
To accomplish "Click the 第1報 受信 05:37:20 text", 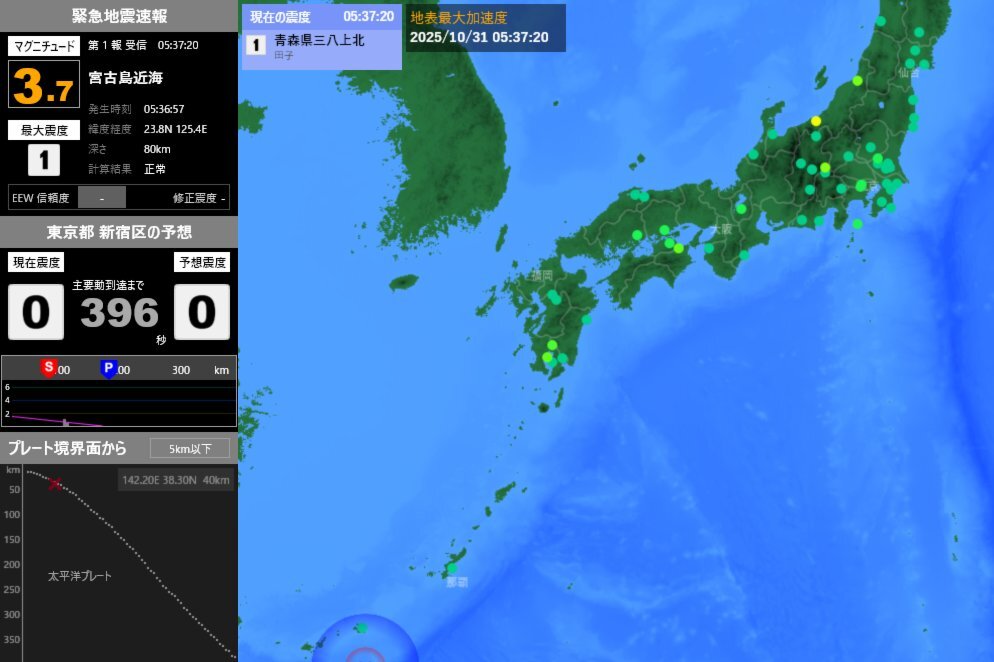I will pos(143,45).
